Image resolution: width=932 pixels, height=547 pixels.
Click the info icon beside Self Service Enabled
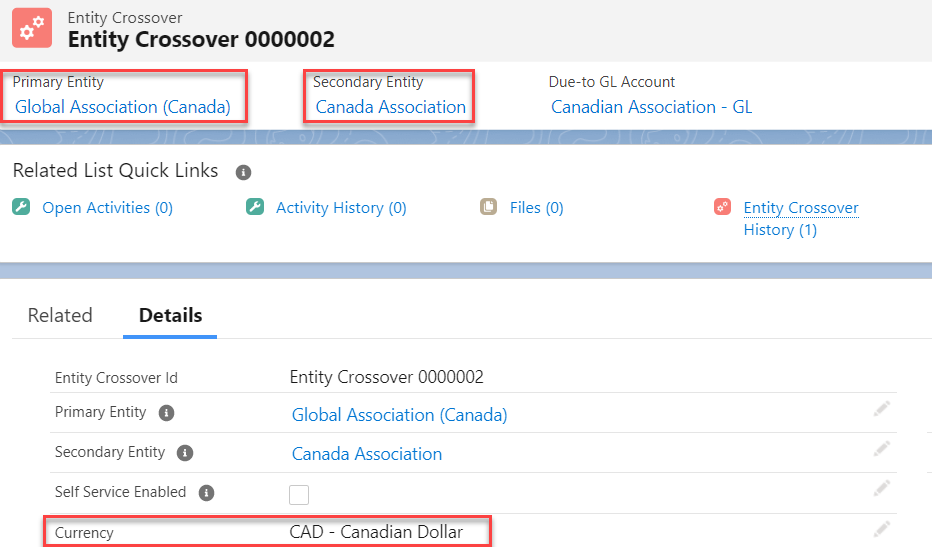[x=206, y=493]
